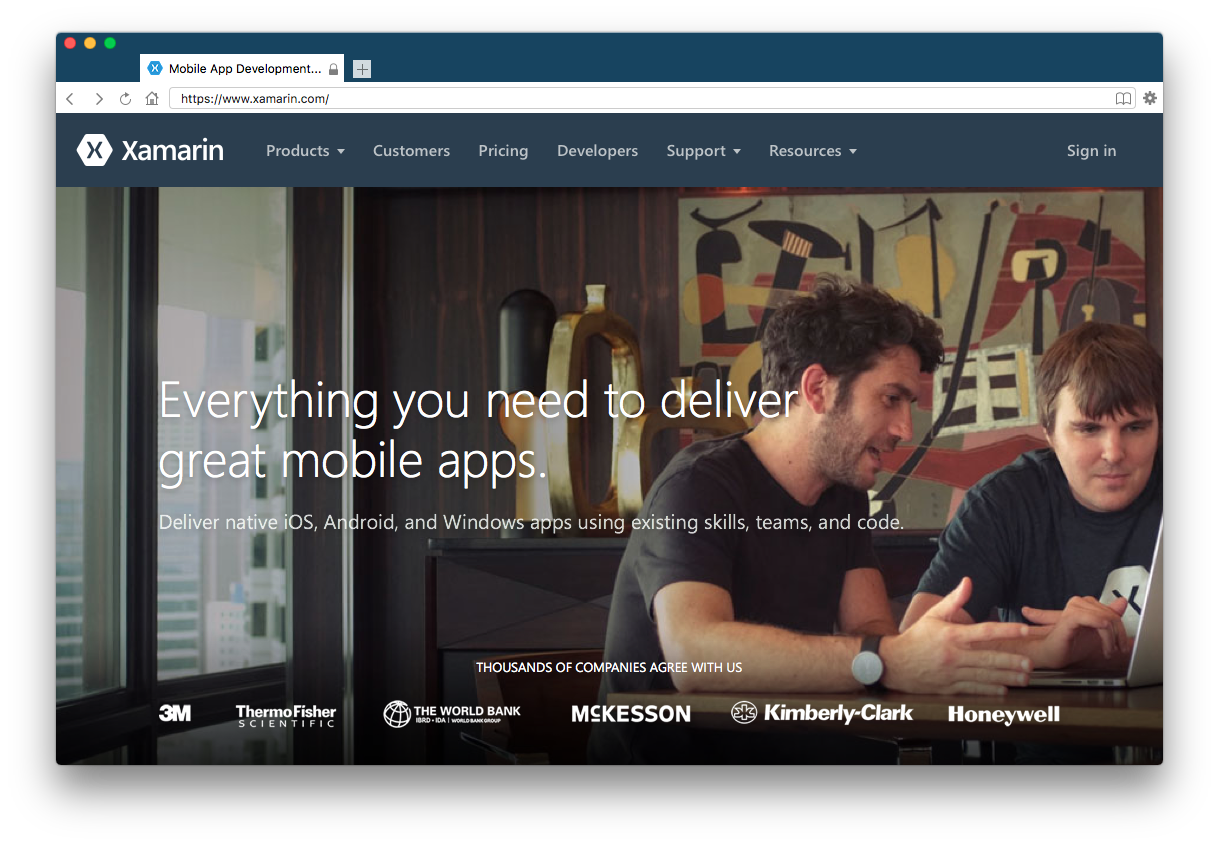Click the Kimberly-Clark logo
The width and height of the screenshot is (1219, 845).
click(822, 713)
